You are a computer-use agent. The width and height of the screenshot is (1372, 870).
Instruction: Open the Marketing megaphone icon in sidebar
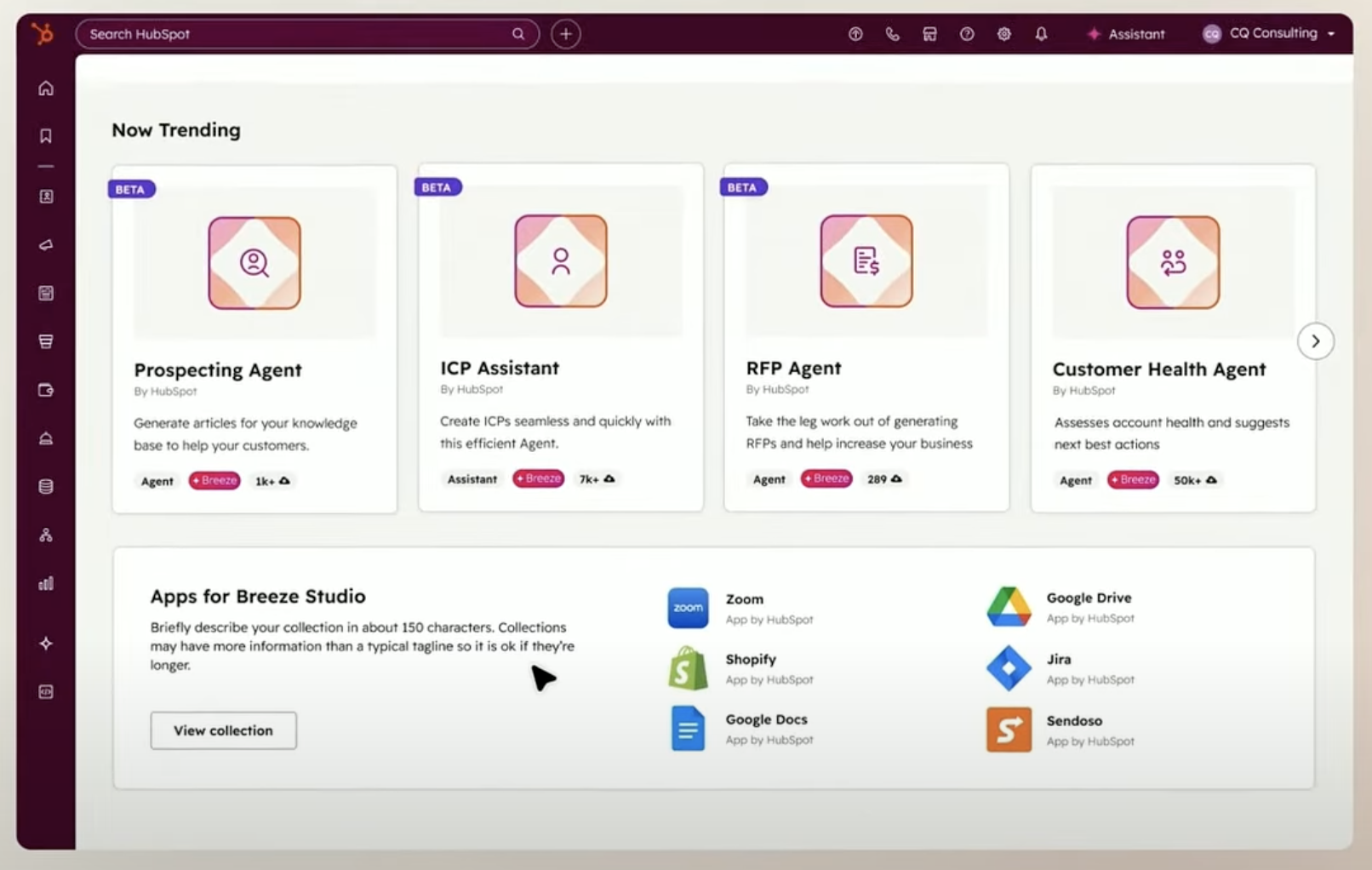coord(46,245)
